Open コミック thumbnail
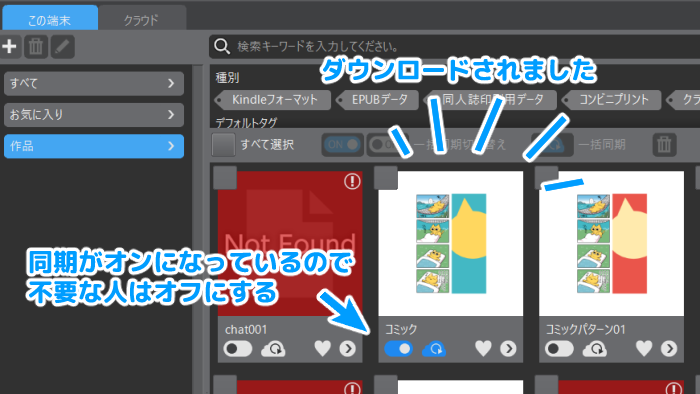700x394 pixels. coord(451,244)
